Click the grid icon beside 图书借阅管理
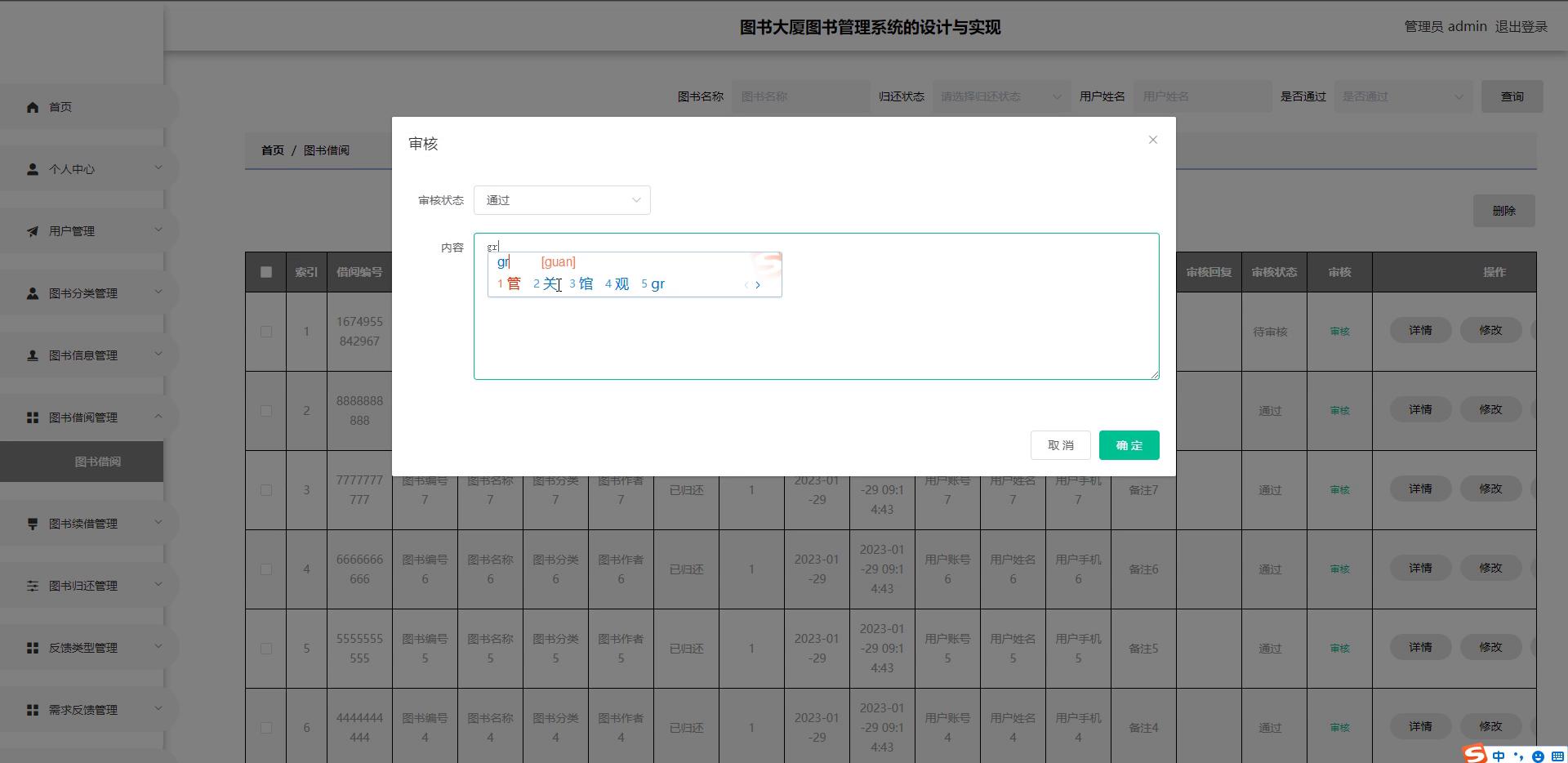The image size is (1568, 763). point(33,417)
